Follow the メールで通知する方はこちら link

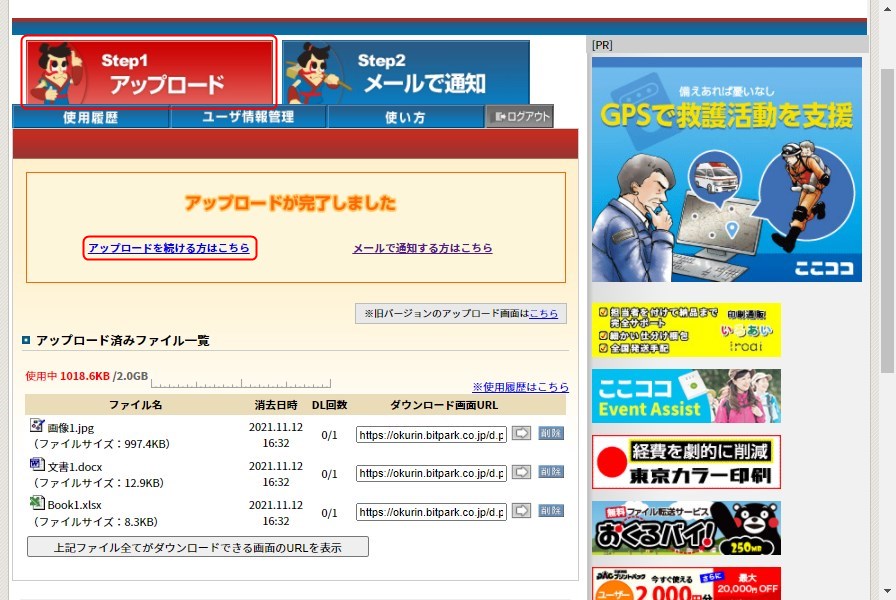pos(422,248)
